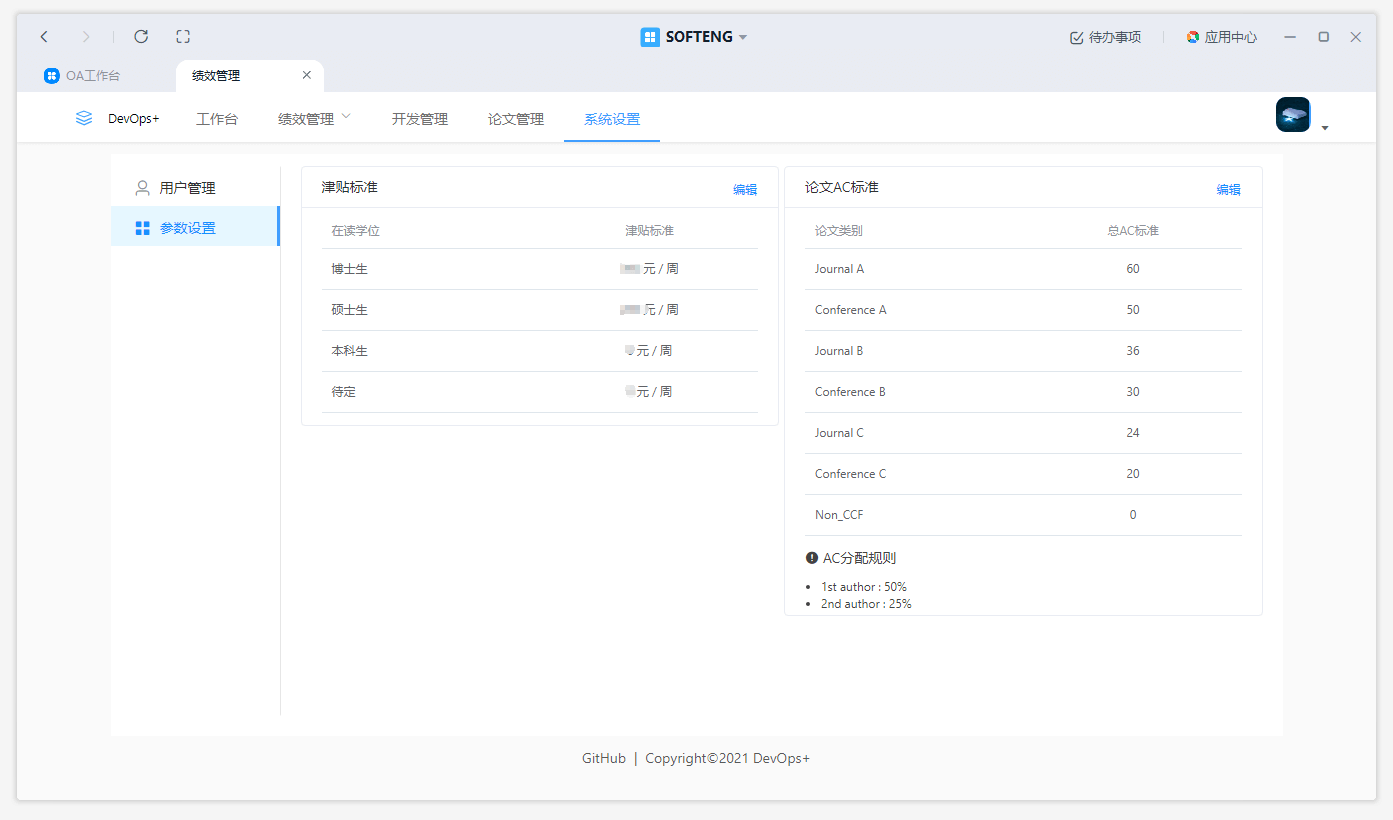The width and height of the screenshot is (1393, 820).
Task: Click the user avatar thumbnail
Action: coord(1293,115)
